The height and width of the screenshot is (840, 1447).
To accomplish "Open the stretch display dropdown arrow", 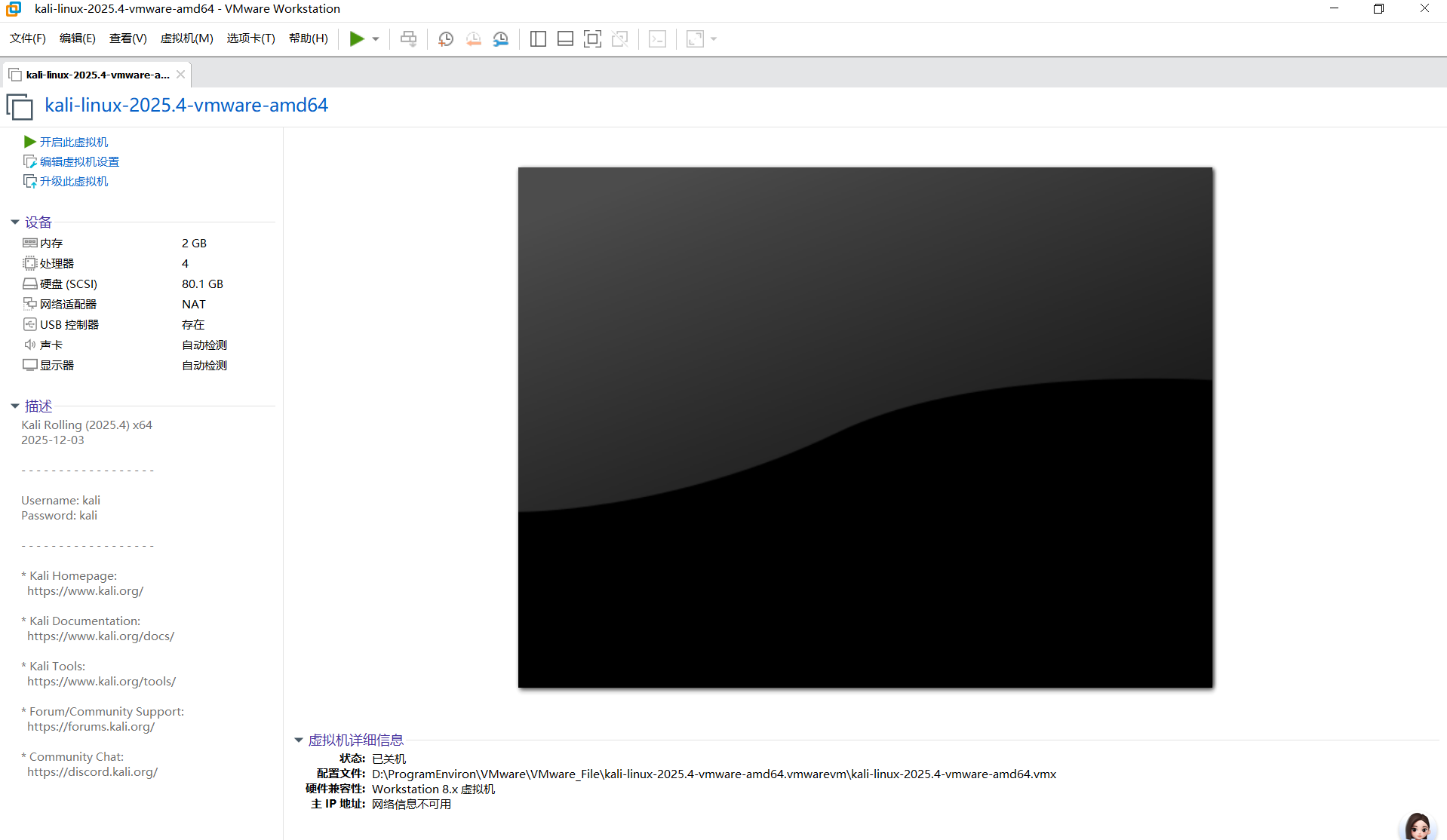I will coord(714,38).
